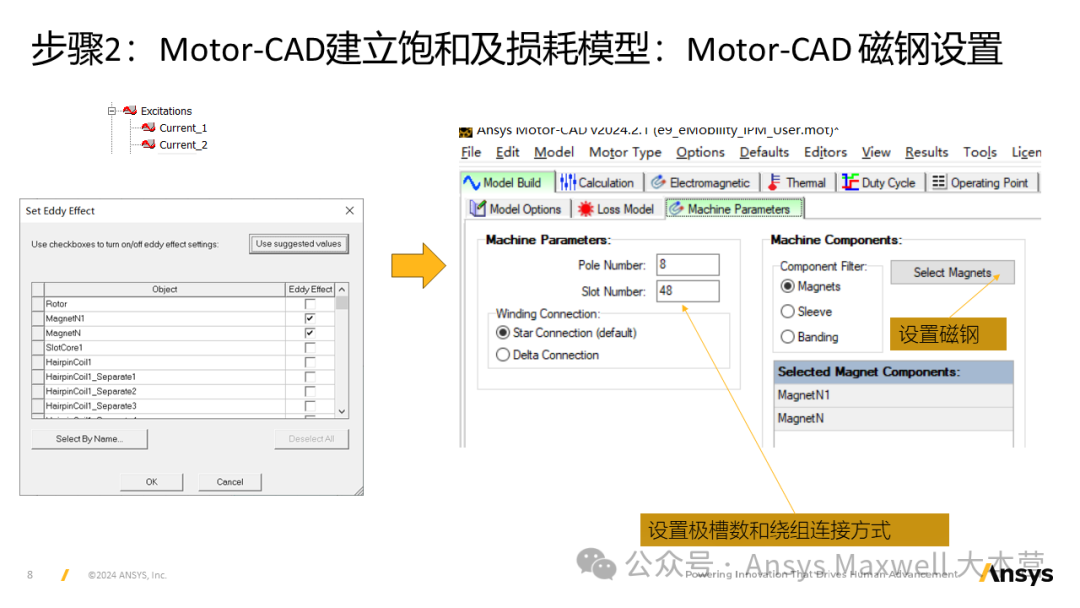Click the Select Magnets button

tap(953, 272)
